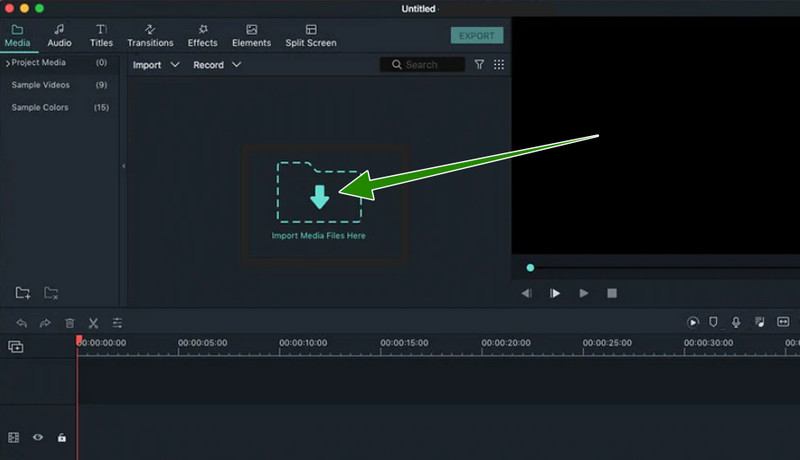Click the scissors split tool

click(93, 323)
